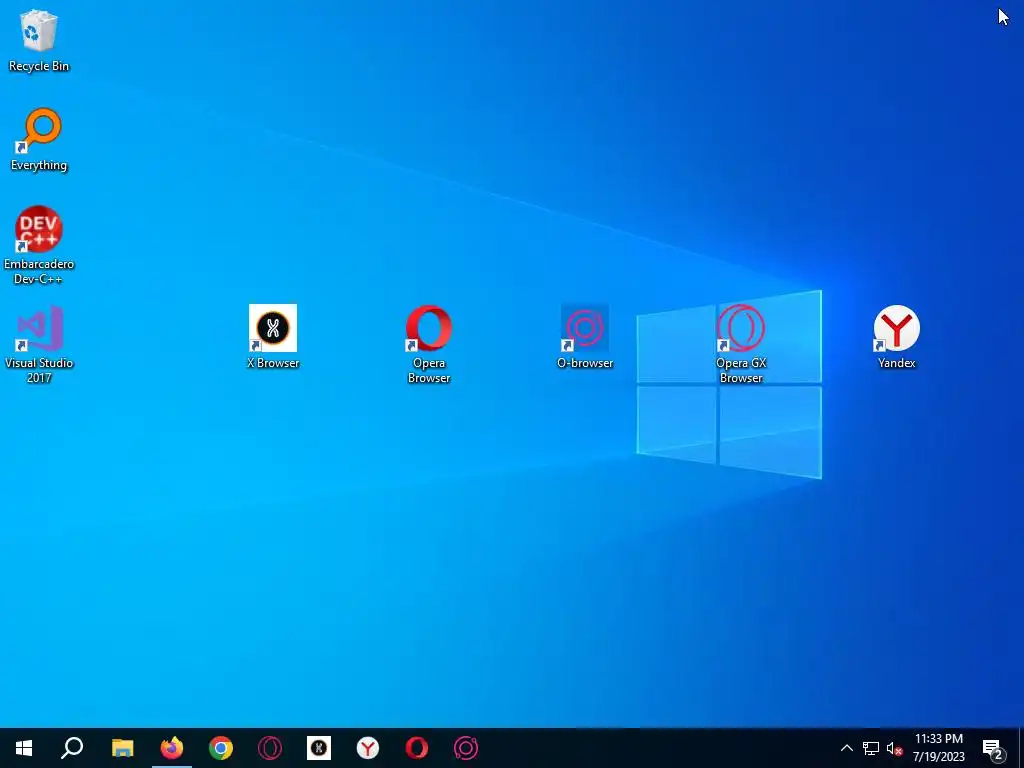Select the Opera GX Browser desktop shortcut
Image resolution: width=1024 pixels, height=768 pixels.
click(x=741, y=344)
